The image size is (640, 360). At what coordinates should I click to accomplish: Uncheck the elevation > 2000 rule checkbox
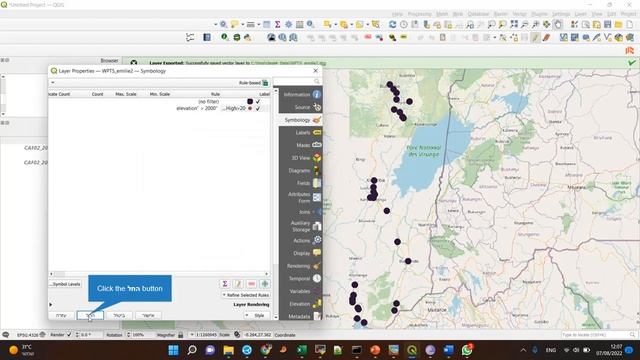click(258, 108)
